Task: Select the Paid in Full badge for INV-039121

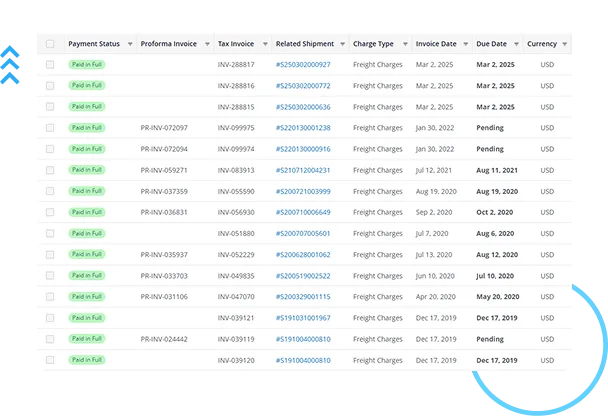Action: click(x=87, y=318)
